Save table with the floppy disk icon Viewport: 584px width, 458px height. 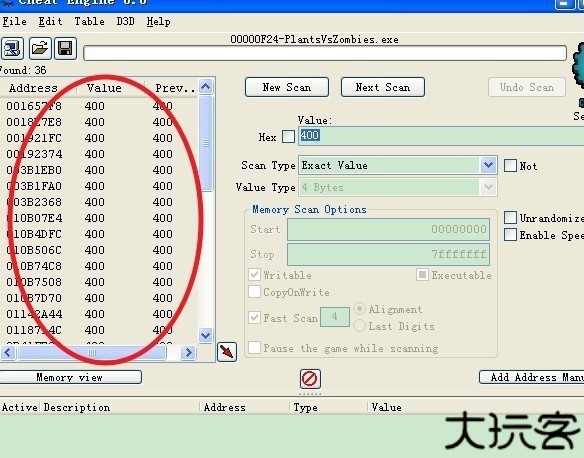66,48
